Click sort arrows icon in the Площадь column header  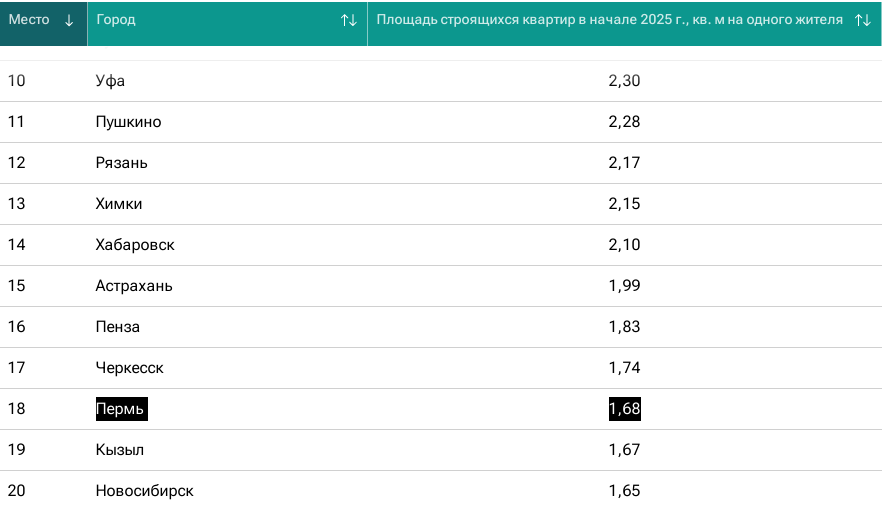click(x=862, y=21)
